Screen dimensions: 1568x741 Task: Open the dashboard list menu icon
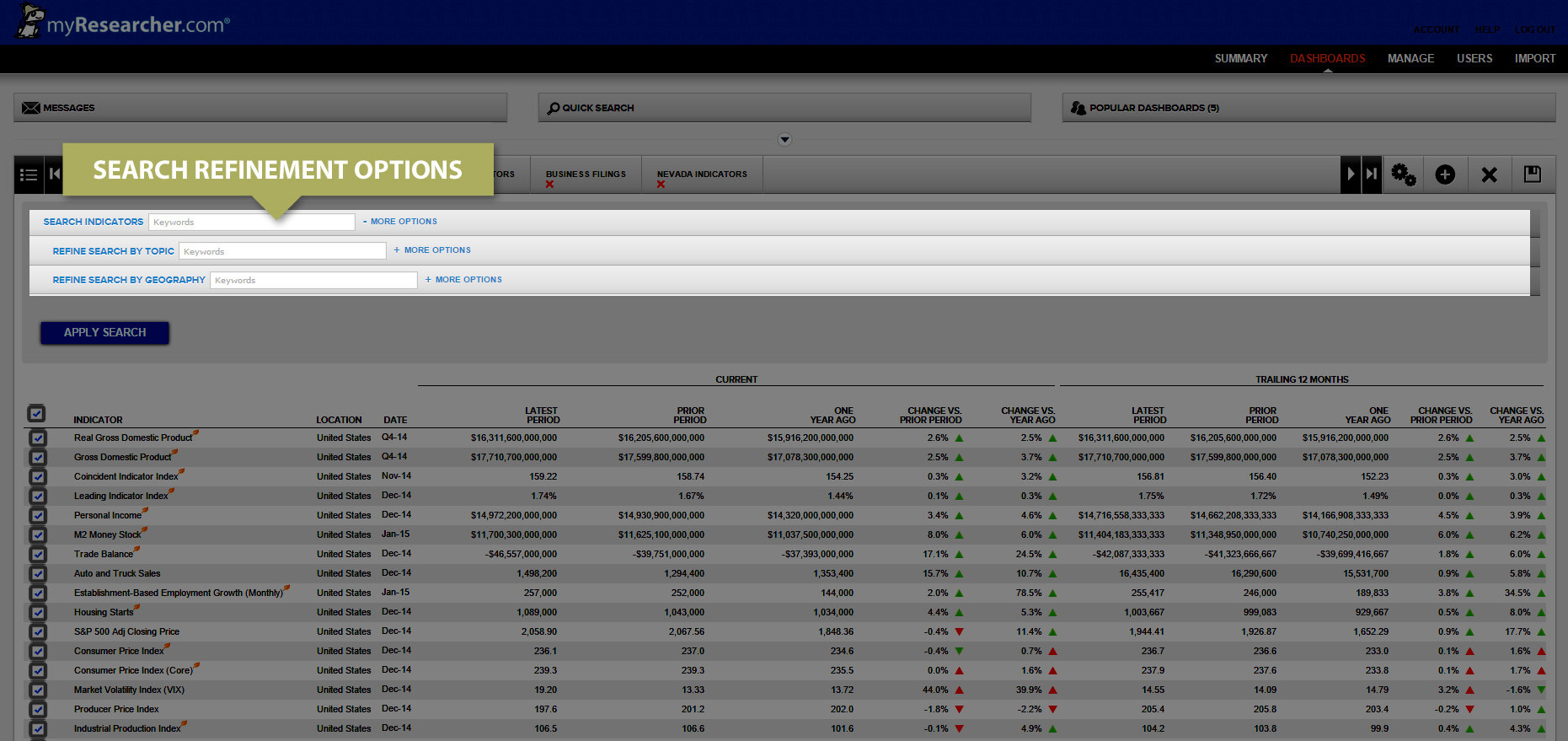point(29,175)
